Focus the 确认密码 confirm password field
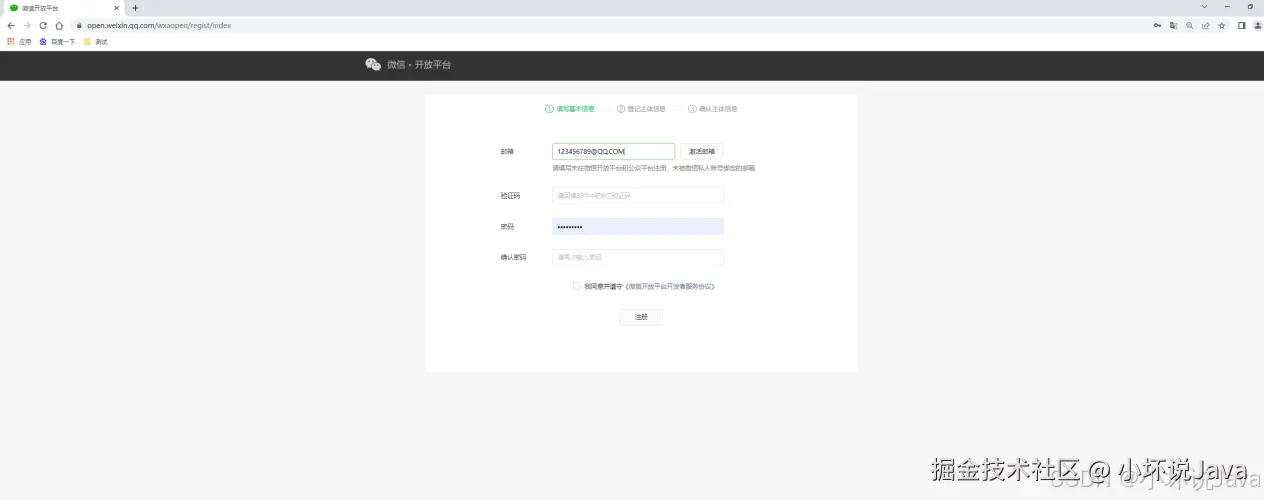The height and width of the screenshot is (500, 1264). pos(637,257)
